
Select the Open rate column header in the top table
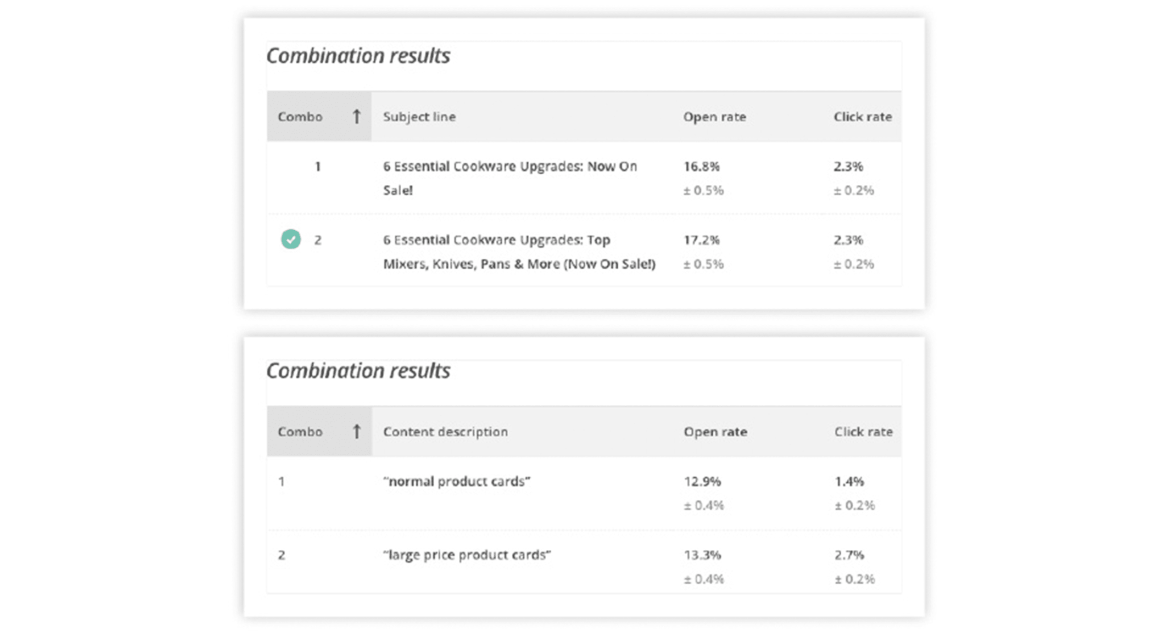pyautogui.click(x=714, y=116)
